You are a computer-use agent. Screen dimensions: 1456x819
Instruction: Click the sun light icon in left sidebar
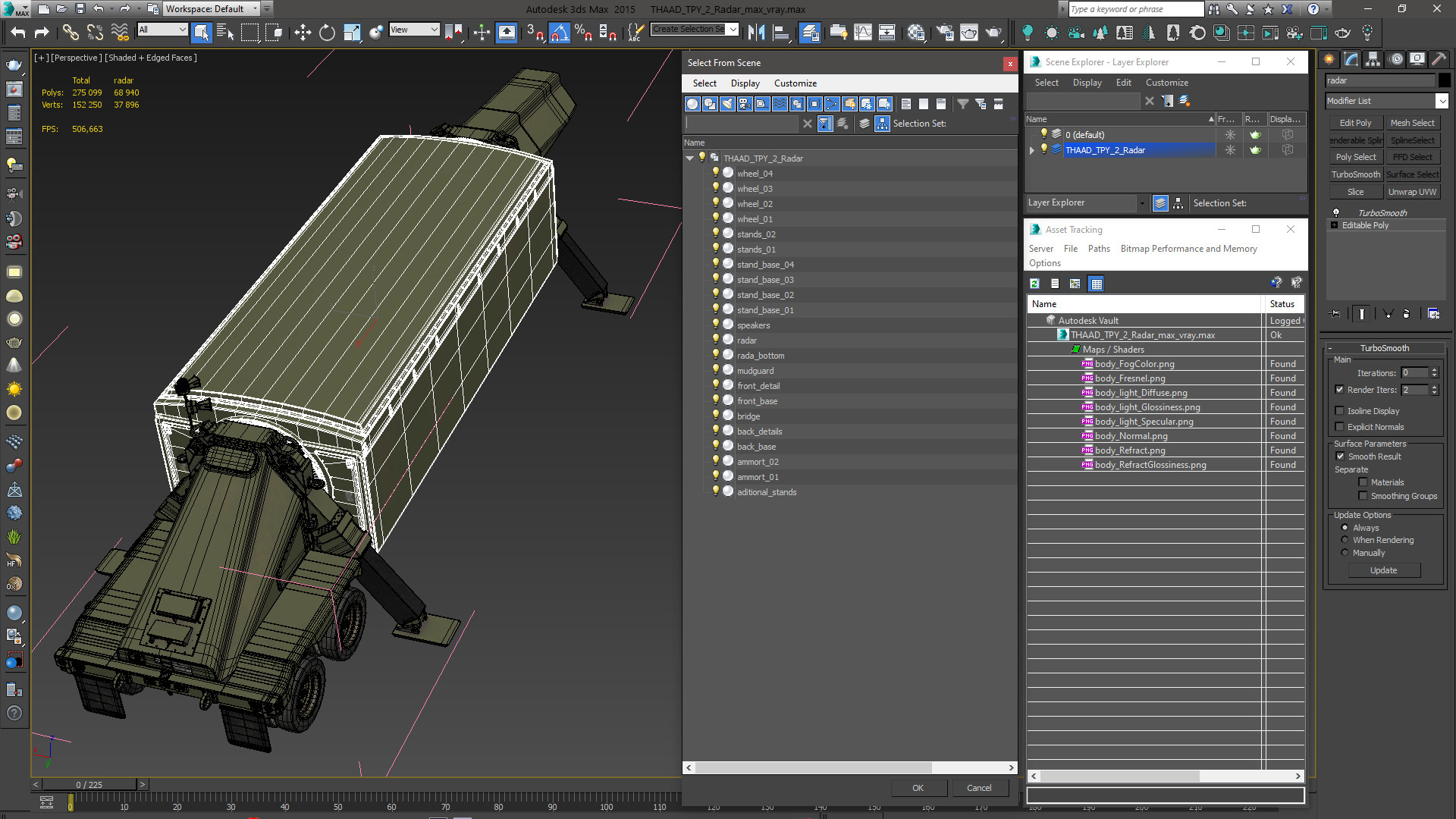point(14,389)
